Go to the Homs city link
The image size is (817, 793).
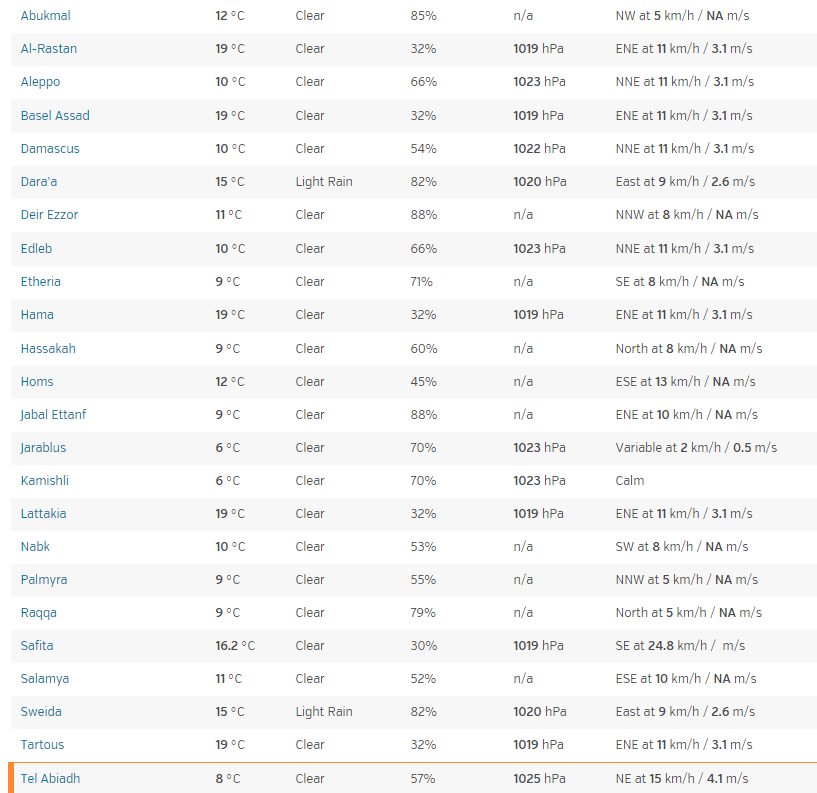[36, 381]
